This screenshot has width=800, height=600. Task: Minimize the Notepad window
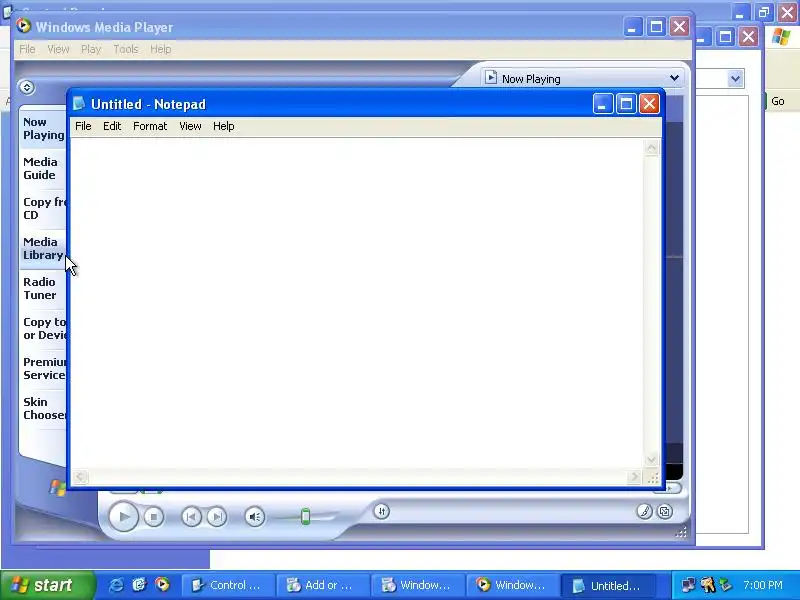(603, 104)
